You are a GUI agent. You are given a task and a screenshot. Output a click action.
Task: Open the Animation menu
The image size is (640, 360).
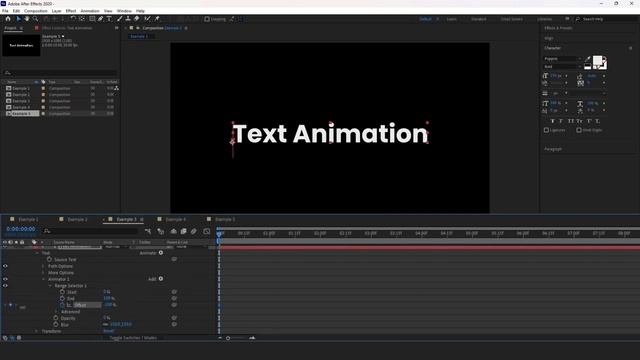tap(90, 11)
